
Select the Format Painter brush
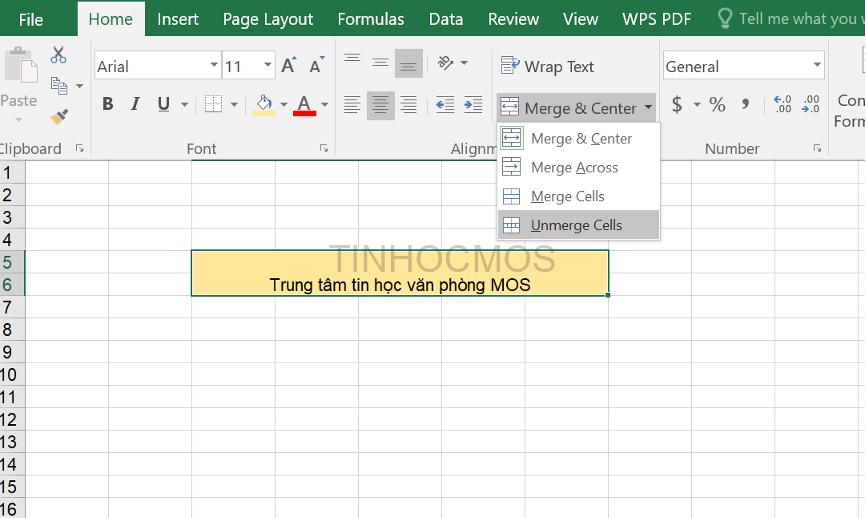[x=59, y=116]
